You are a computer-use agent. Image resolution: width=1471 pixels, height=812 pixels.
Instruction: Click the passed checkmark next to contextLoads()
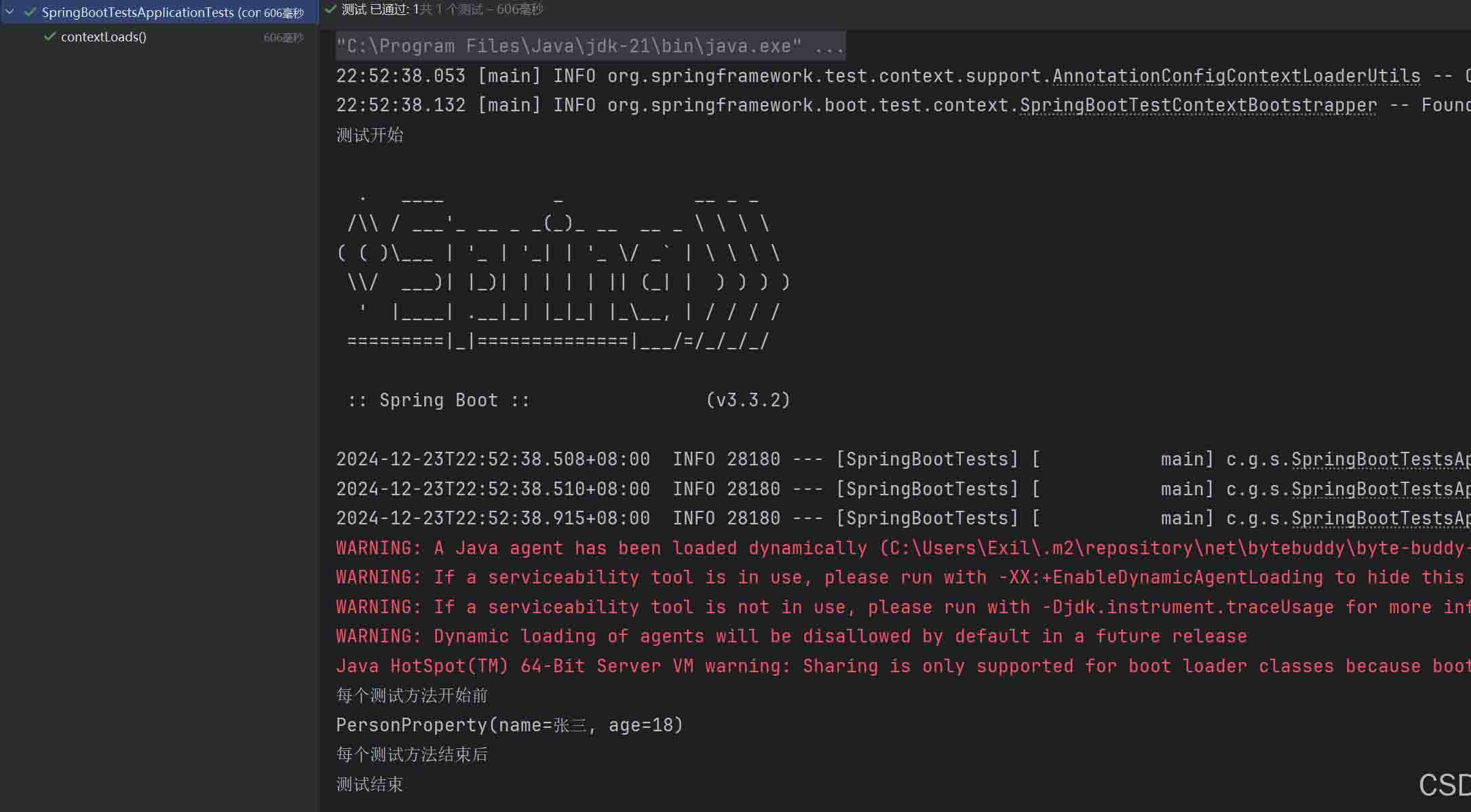coord(50,37)
